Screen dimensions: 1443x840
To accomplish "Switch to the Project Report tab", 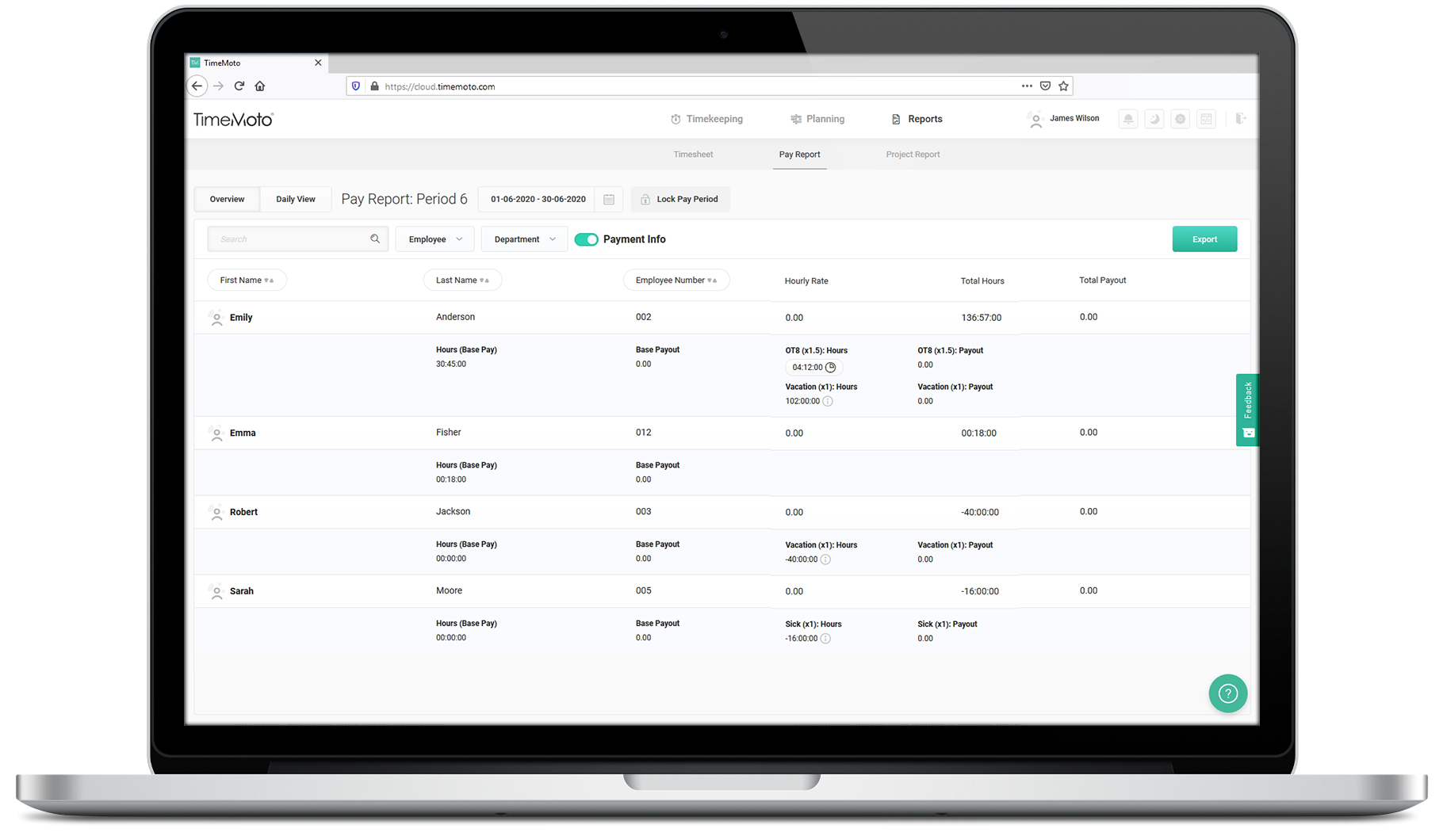I will 913,155.
